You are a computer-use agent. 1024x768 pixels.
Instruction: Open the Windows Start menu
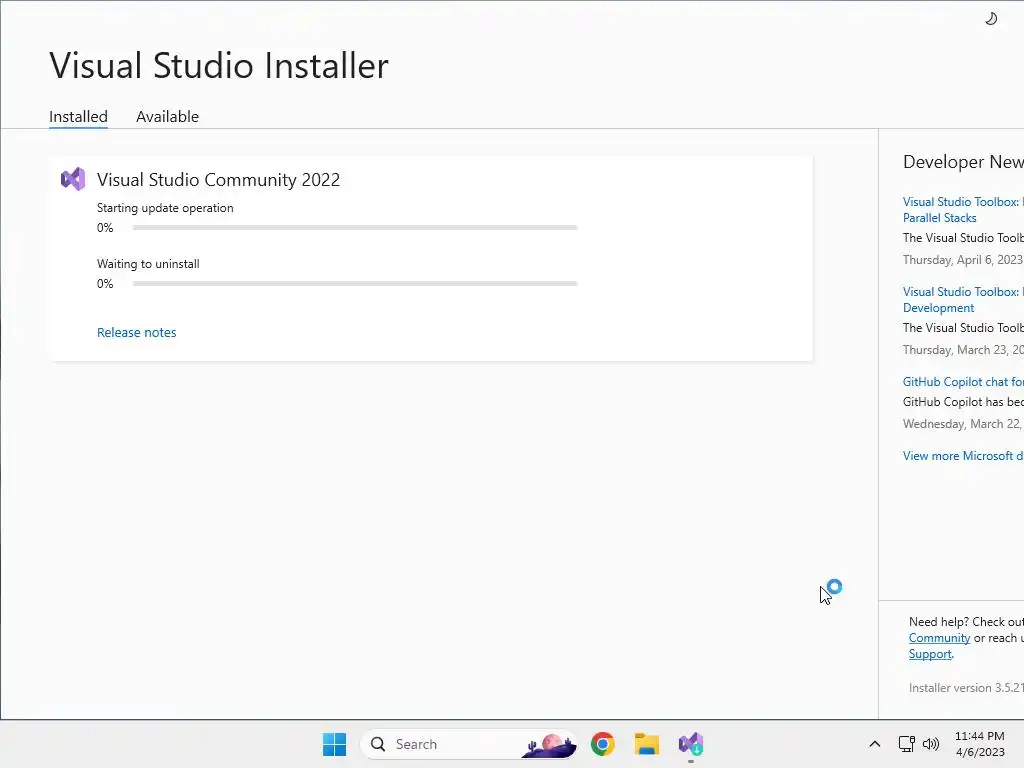tap(334, 744)
